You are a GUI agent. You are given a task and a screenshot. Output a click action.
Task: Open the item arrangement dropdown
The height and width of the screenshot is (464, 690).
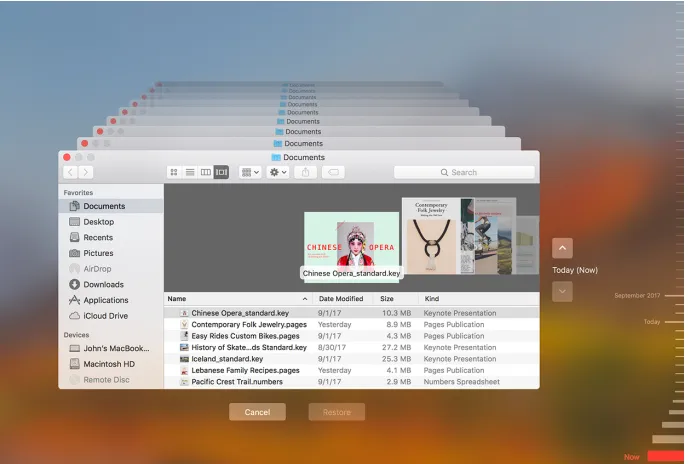(250, 172)
